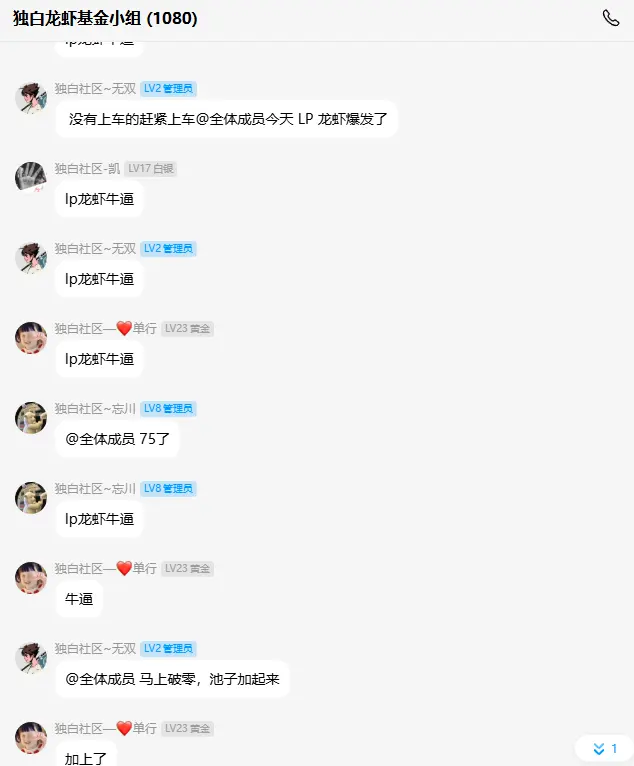Click username 独白社区-凯

87,169
